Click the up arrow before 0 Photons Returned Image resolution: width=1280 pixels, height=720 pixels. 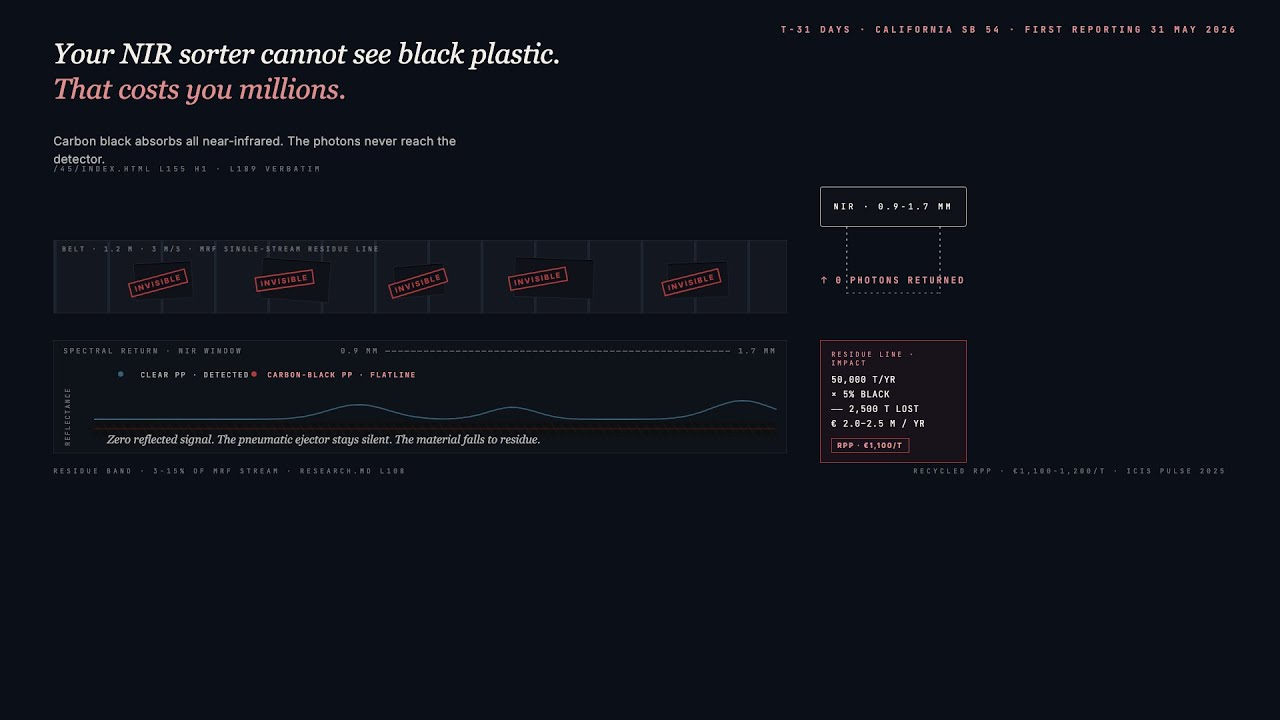824,280
